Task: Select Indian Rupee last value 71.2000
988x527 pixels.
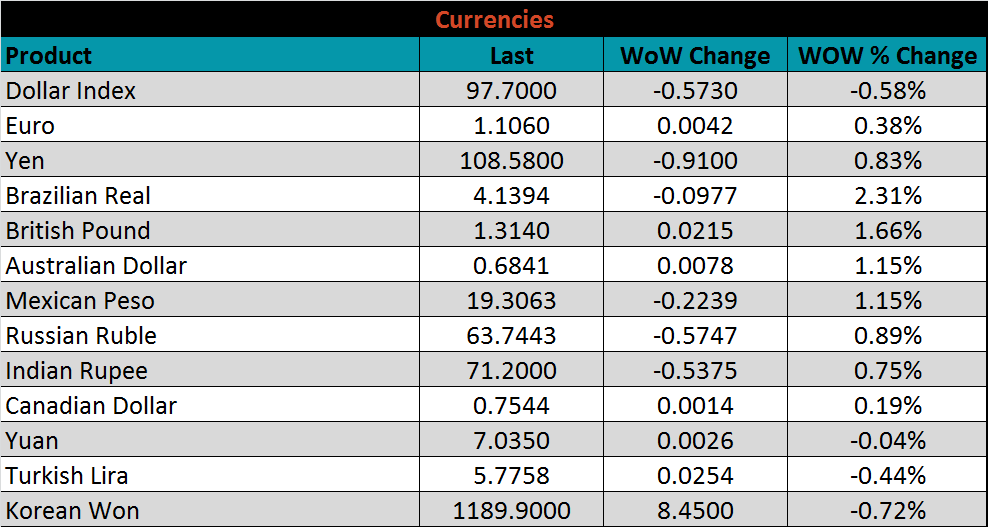Action: [x=511, y=371]
